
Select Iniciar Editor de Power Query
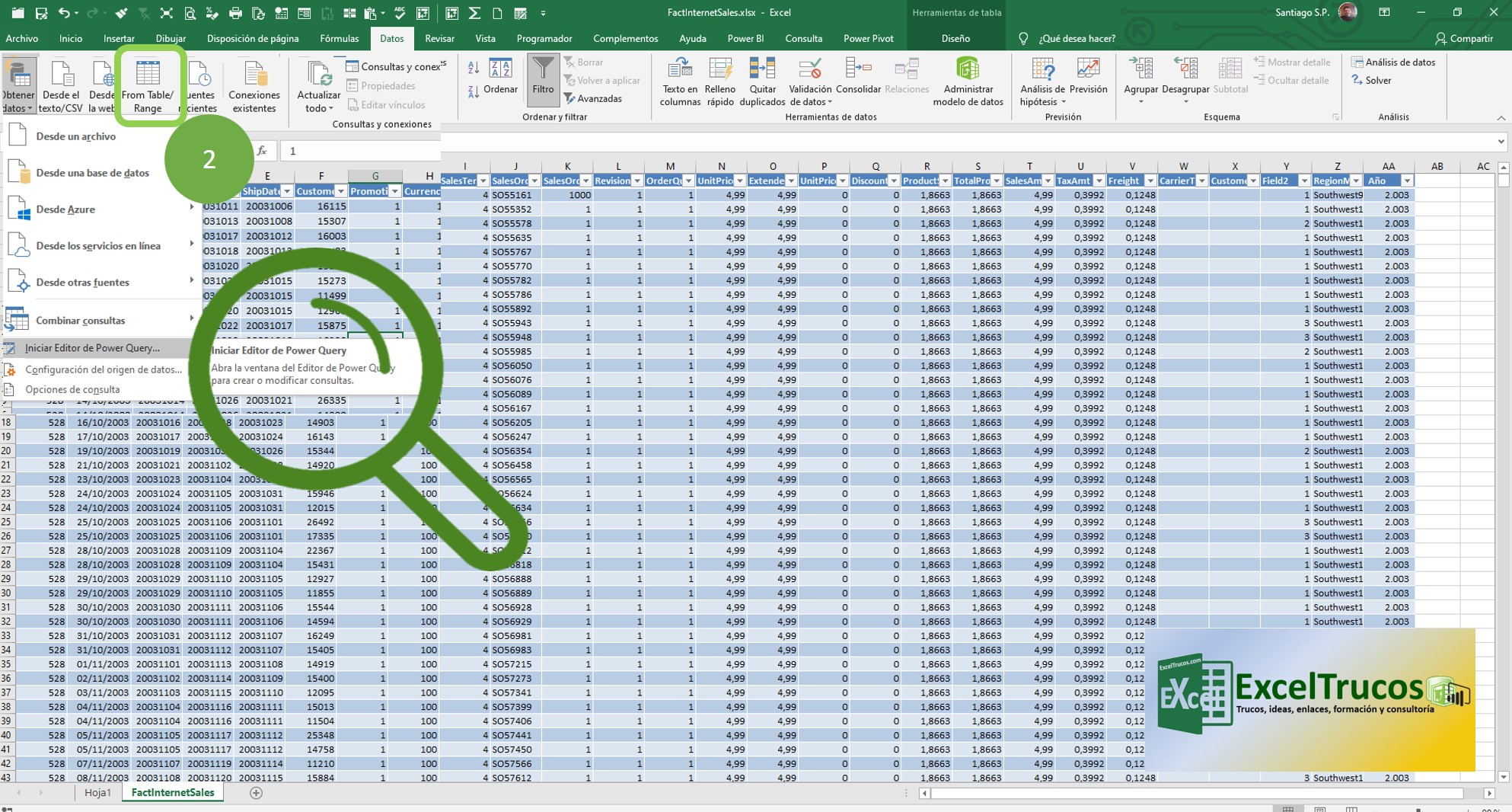(92, 348)
